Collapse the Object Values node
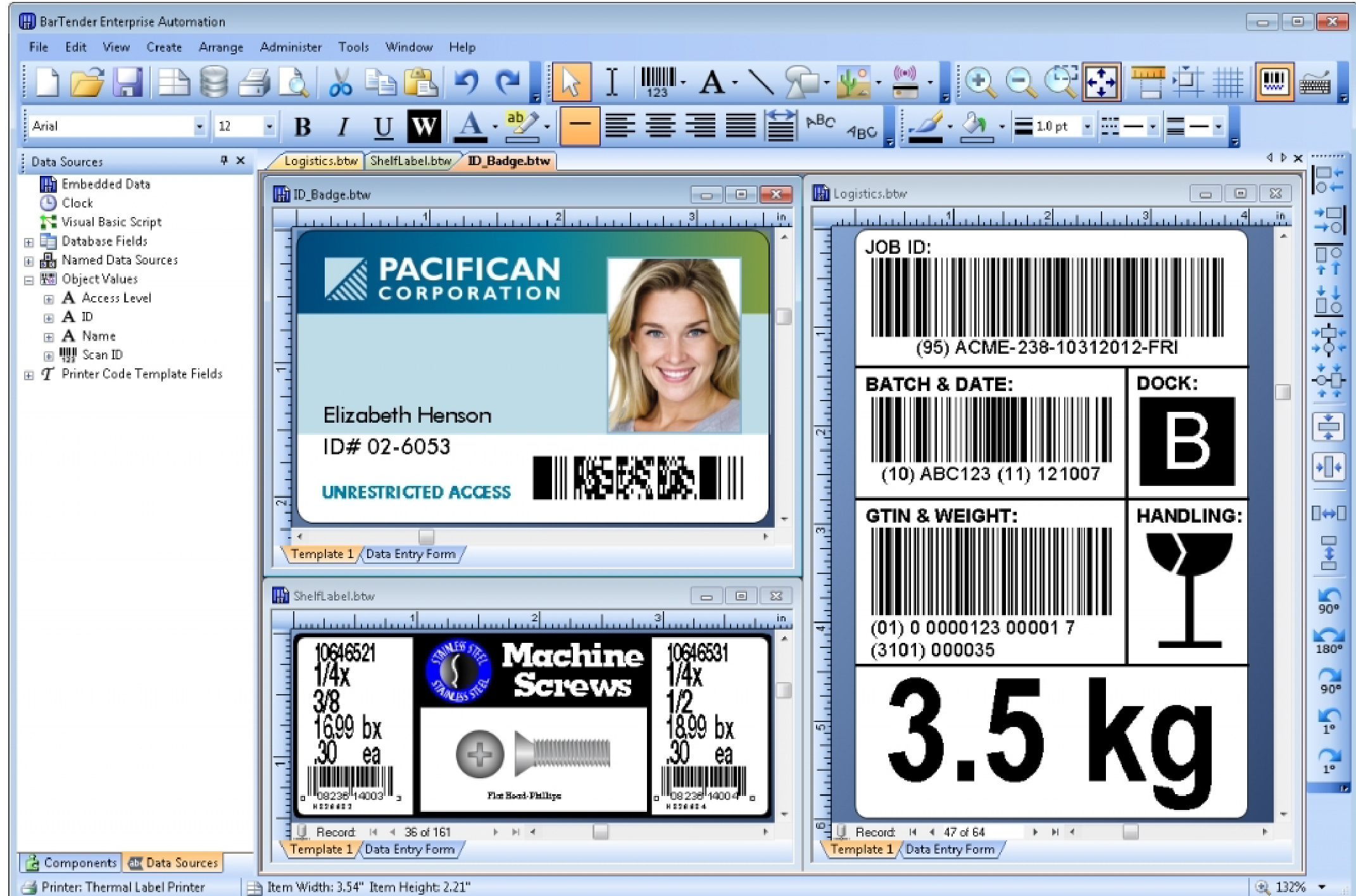 pyautogui.click(x=28, y=280)
